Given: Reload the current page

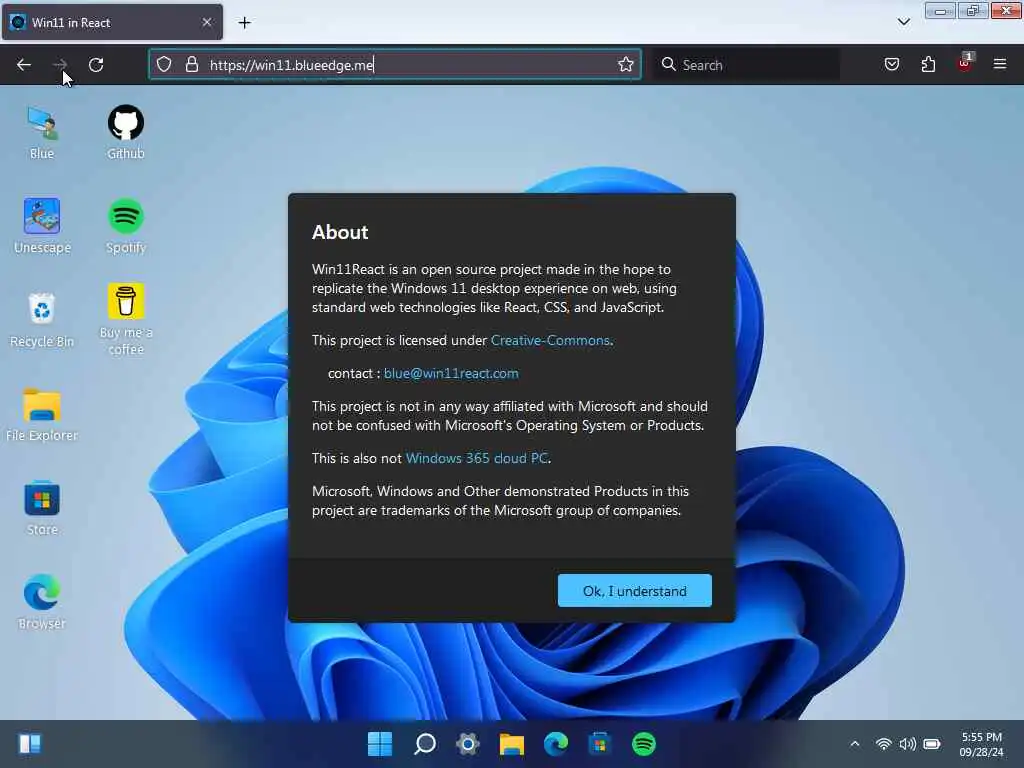Looking at the screenshot, I should click(x=96, y=65).
